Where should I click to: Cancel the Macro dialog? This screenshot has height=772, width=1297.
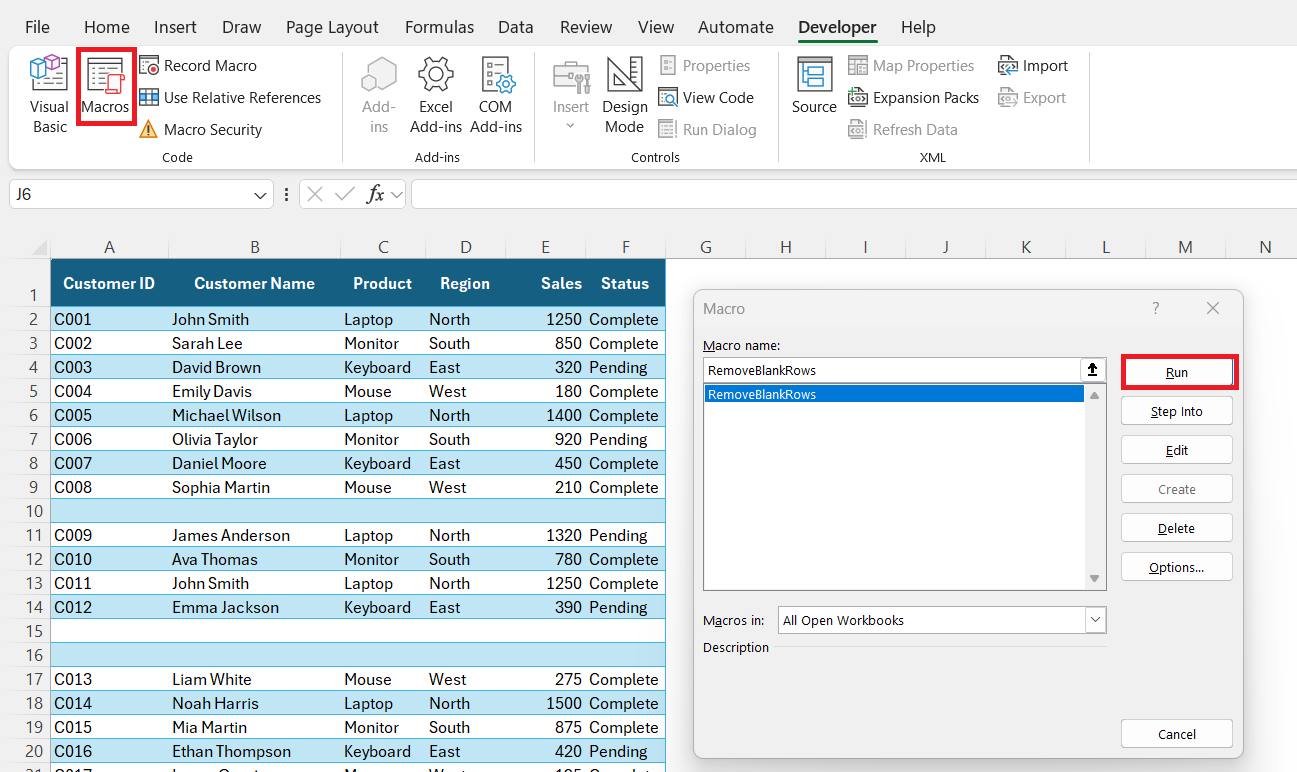(1177, 734)
